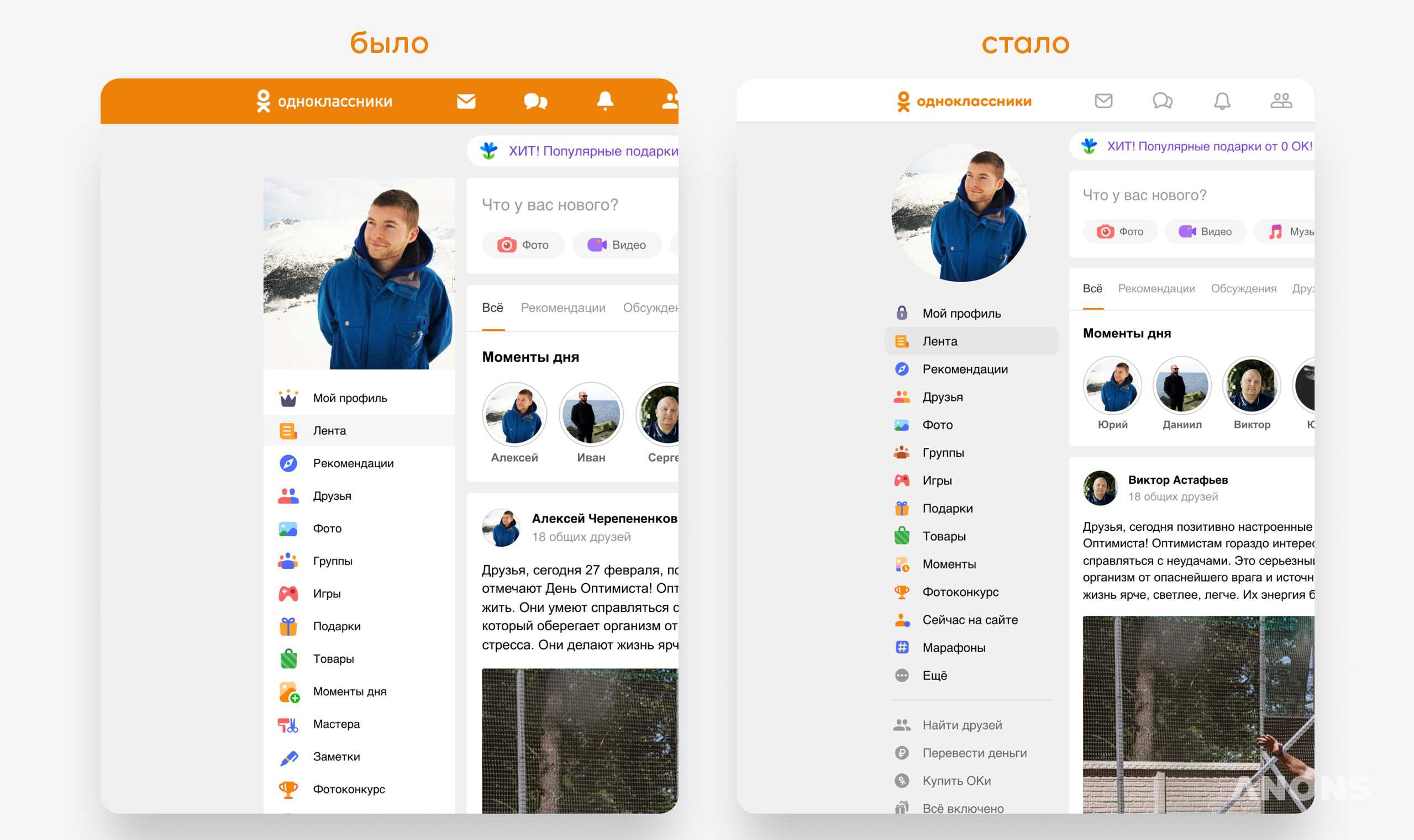
Task: Select the Всё tab in old feed
Action: [492, 308]
